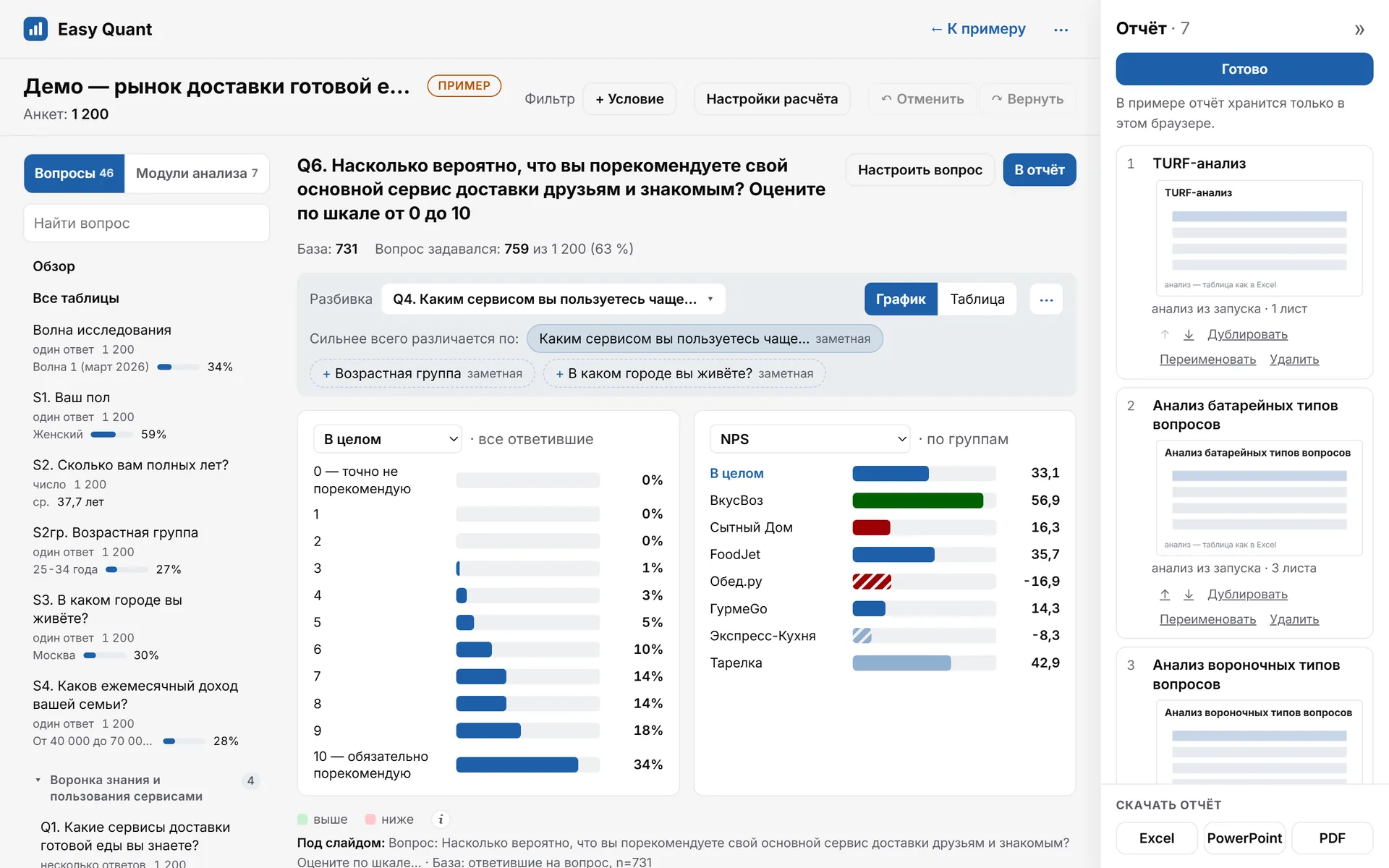Click the red Сытный Дом NPS bar

[x=871, y=527]
